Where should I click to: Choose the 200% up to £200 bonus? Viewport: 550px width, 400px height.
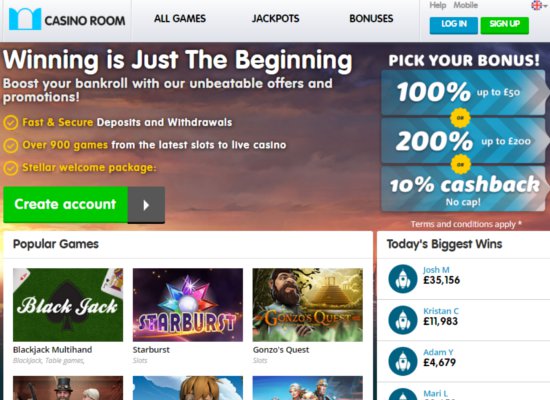tap(463, 140)
